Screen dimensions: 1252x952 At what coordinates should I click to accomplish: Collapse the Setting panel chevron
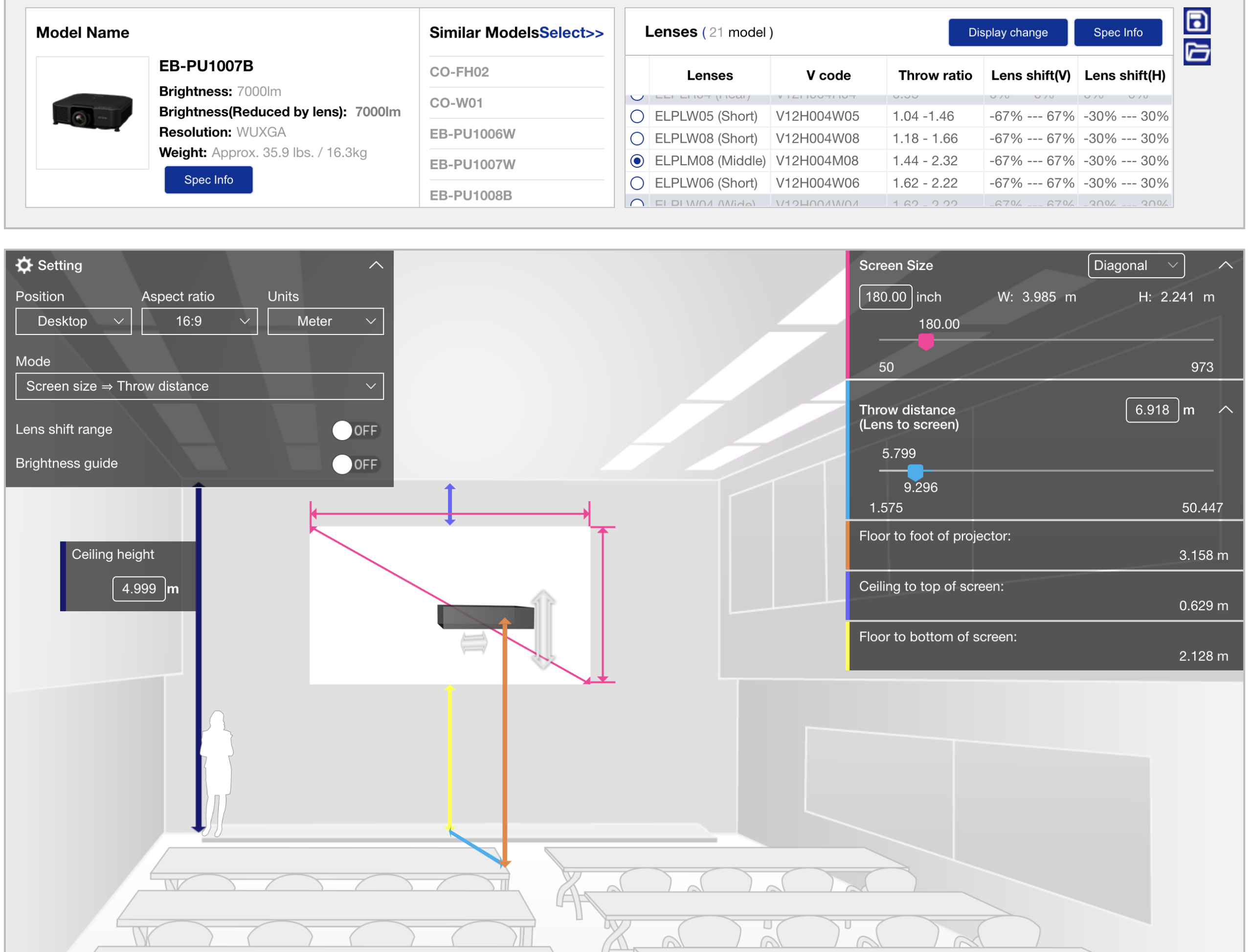(x=377, y=265)
